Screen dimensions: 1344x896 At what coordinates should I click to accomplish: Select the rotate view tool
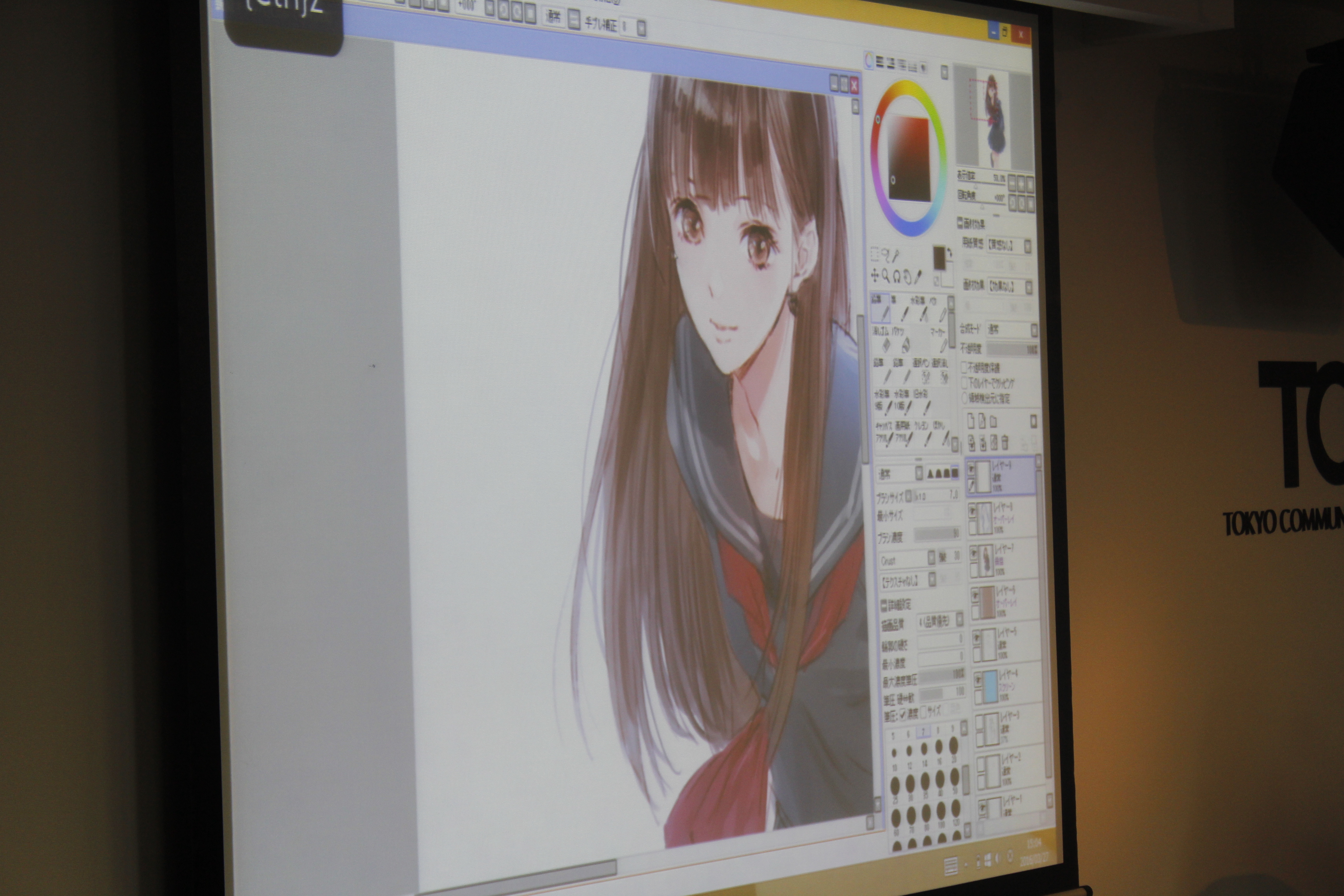[x=896, y=277]
